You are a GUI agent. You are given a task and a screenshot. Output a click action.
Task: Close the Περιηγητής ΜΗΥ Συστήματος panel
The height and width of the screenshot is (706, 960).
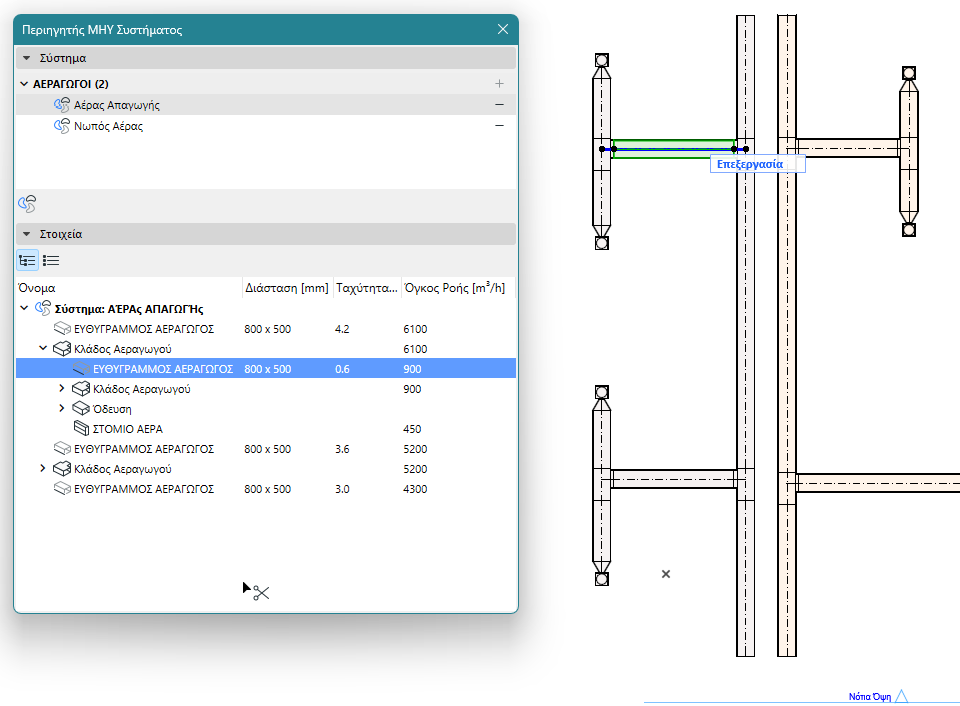click(503, 29)
